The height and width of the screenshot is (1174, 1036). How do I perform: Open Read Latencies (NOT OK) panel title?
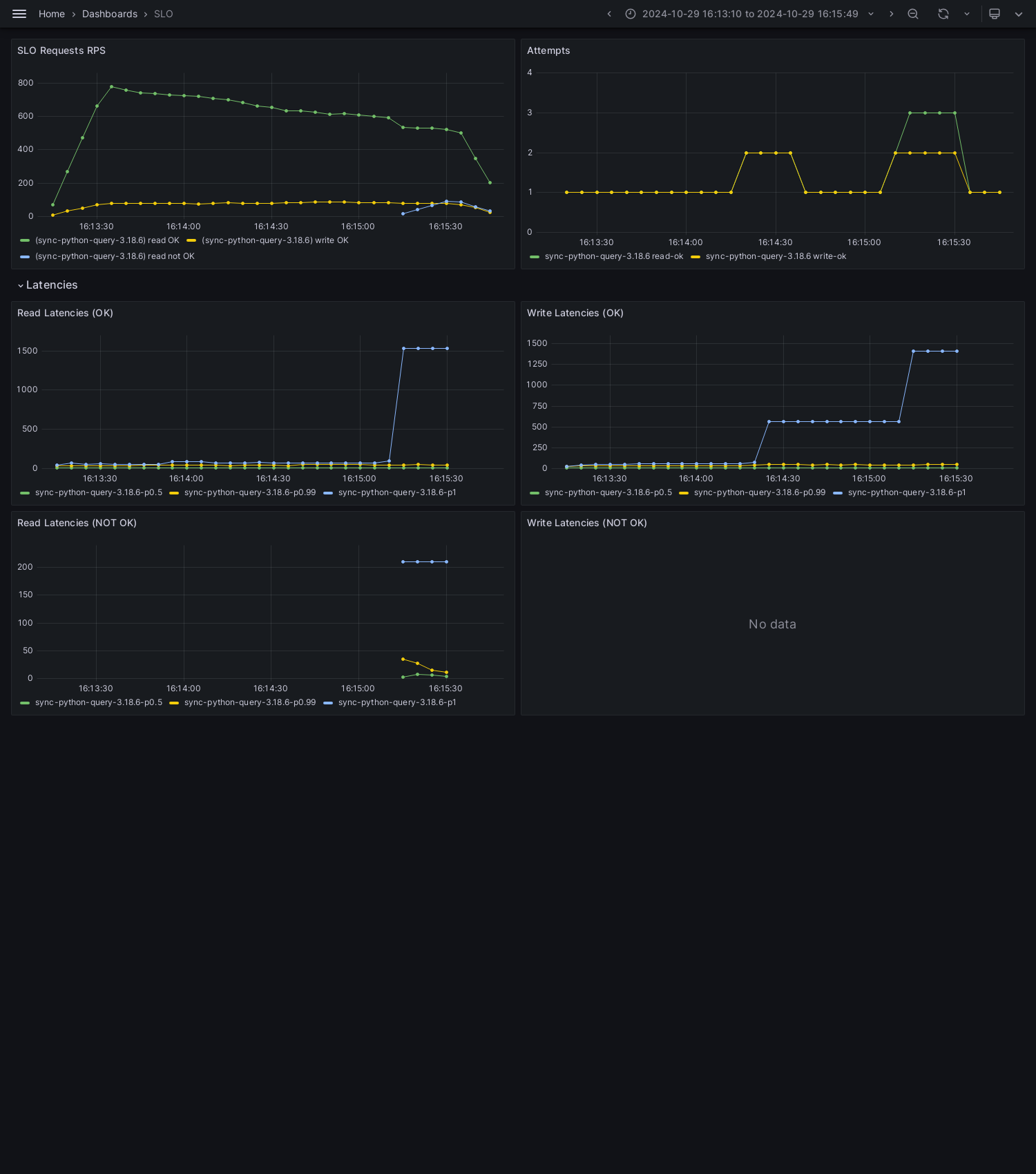pyautogui.click(x=77, y=523)
